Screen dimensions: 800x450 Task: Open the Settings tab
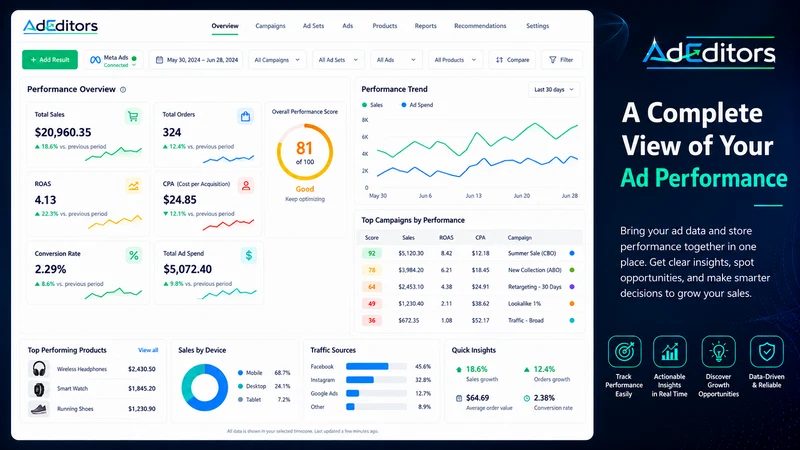pyautogui.click(x=538, y=26)
